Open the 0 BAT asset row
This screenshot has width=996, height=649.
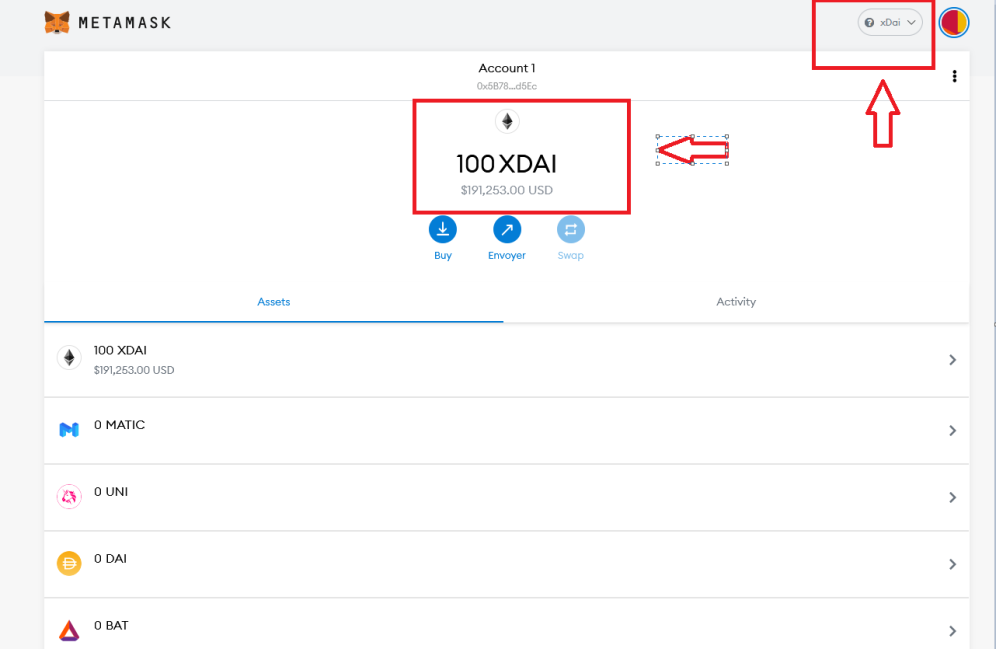506,624
